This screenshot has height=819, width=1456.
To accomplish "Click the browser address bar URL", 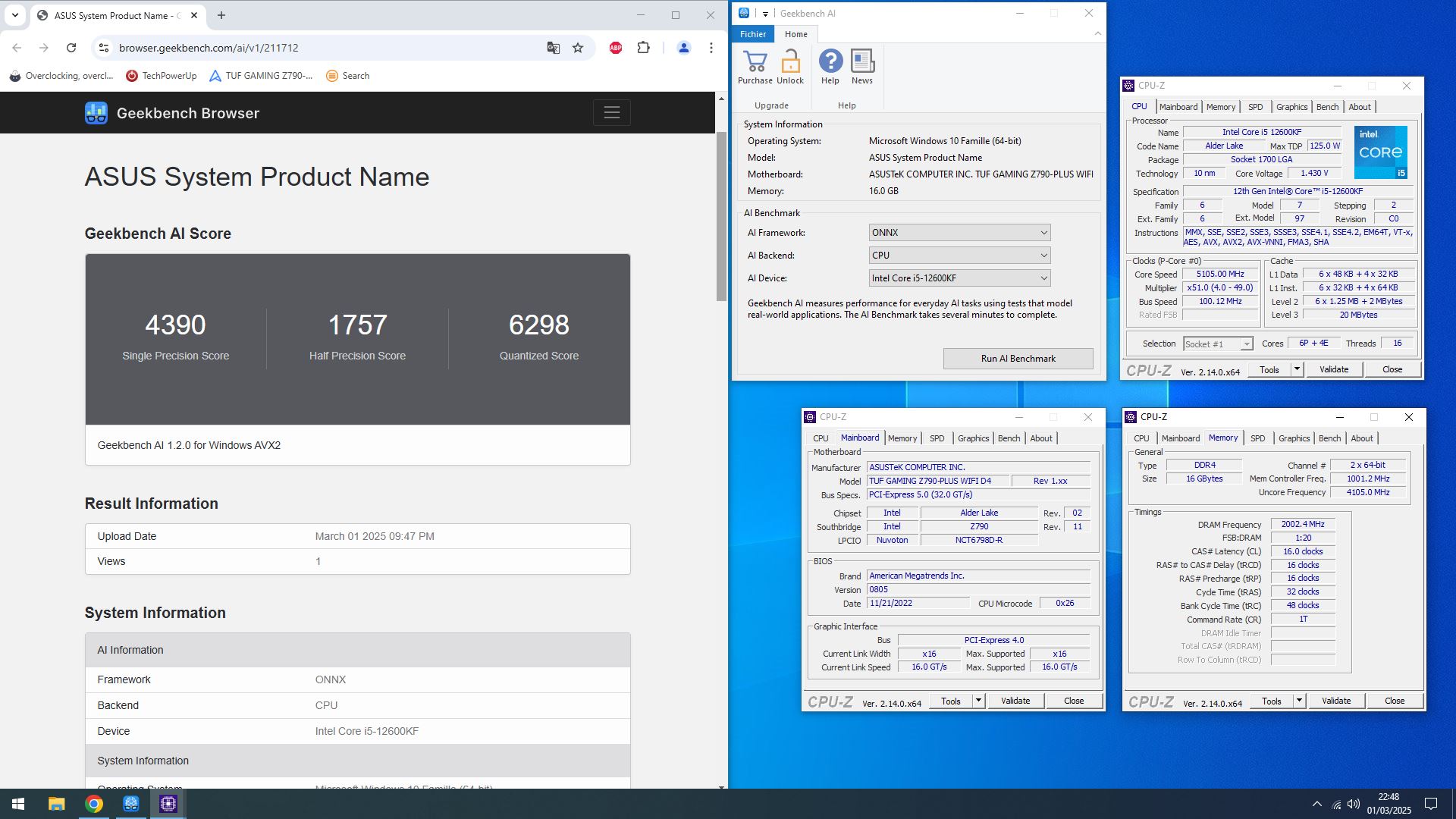I will point(209,48).
